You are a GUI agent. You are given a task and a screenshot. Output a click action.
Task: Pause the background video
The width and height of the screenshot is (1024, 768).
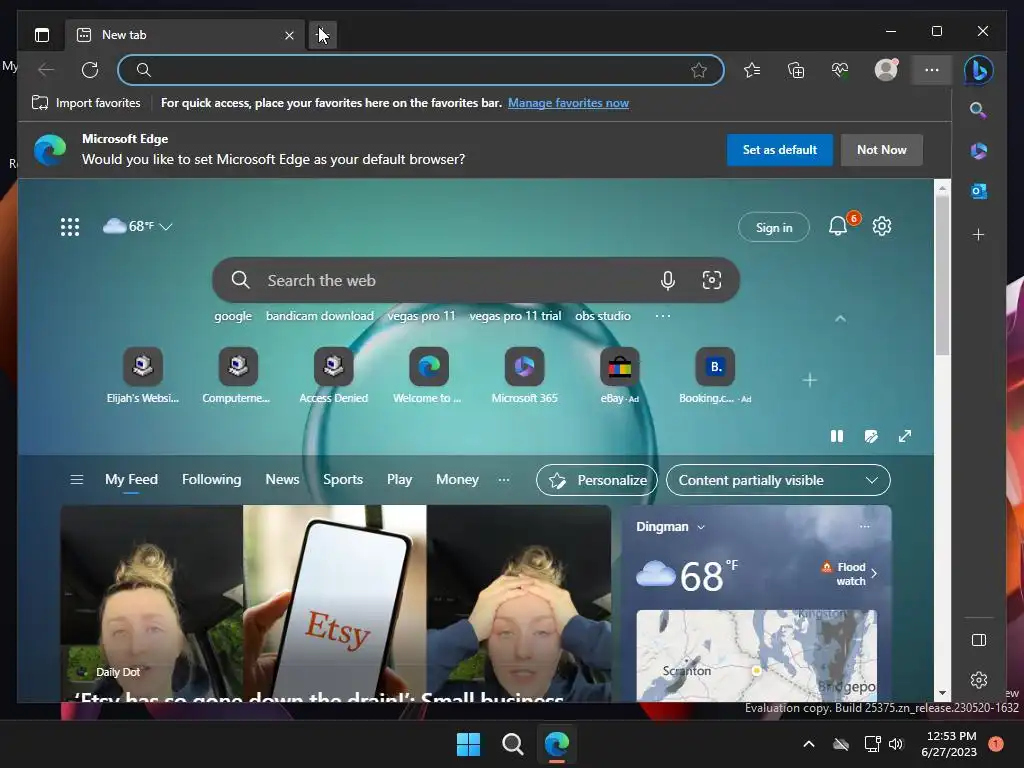pos(837,436)
